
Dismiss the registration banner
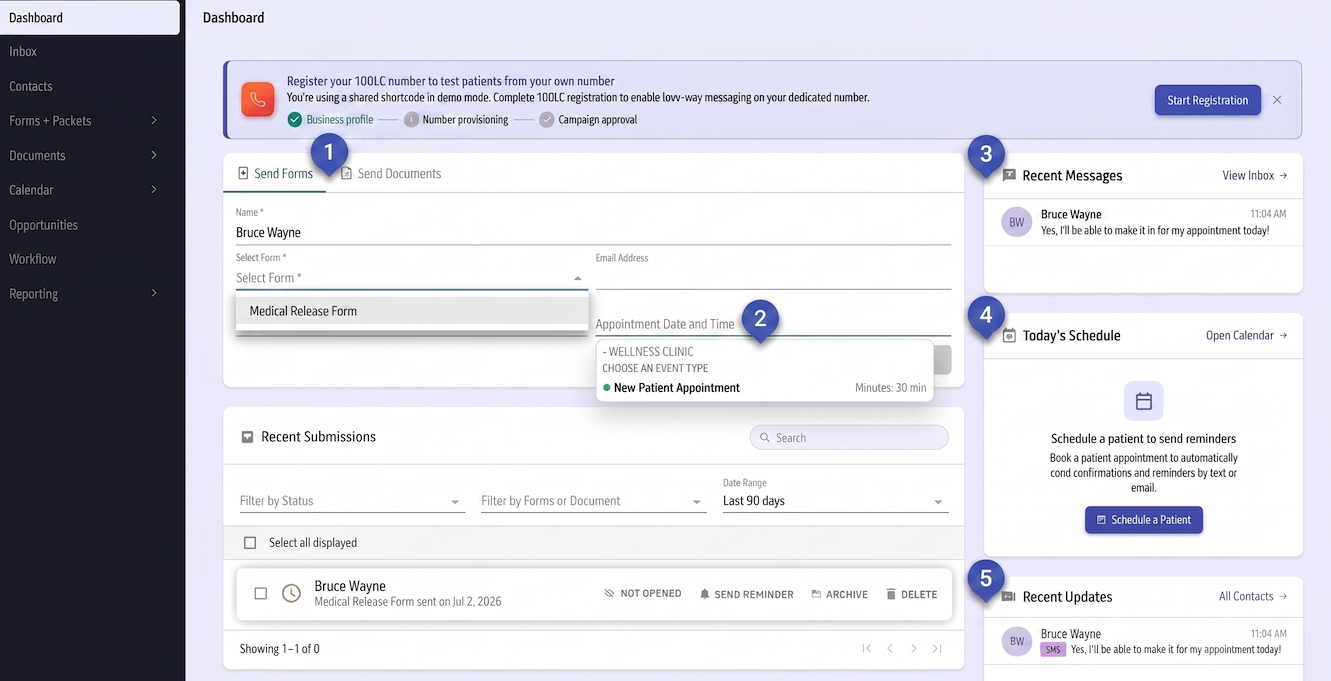click(1277, 100)
